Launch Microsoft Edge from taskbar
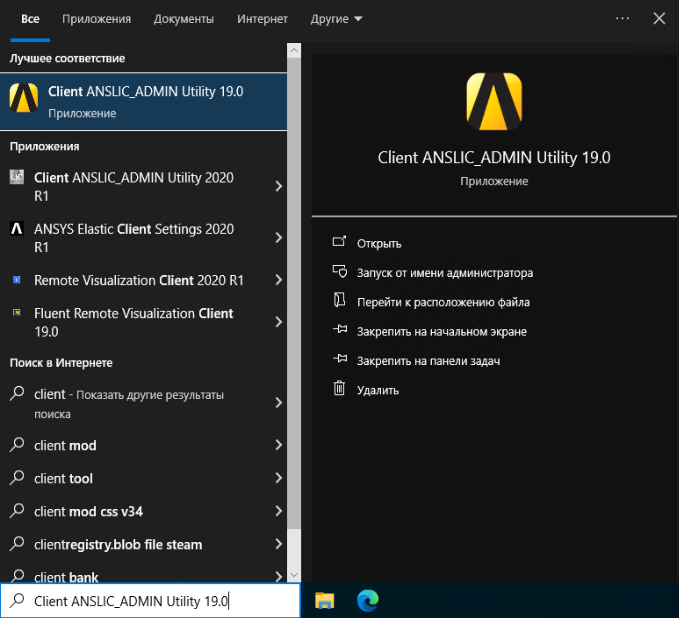Image resolution: width=679 pixels, height=618 pixels. (368, 600)
